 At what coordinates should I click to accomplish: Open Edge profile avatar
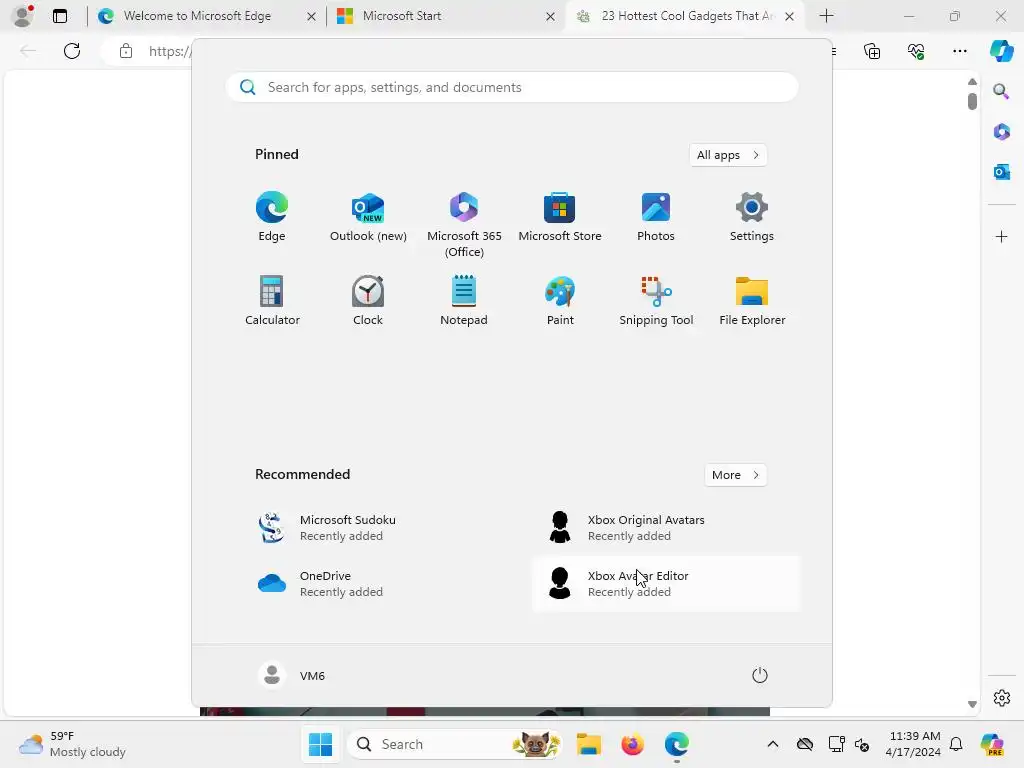(x=23, y=16)
